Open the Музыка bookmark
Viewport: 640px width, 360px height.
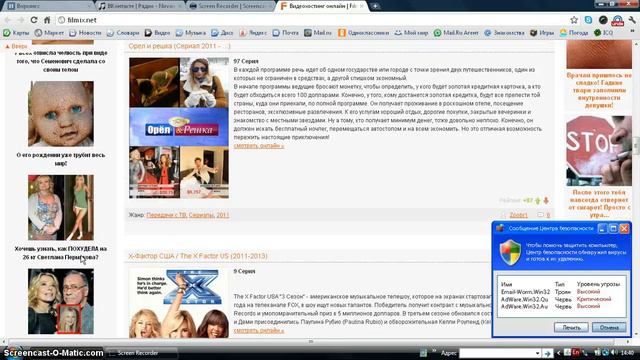[x=191, y=33]
